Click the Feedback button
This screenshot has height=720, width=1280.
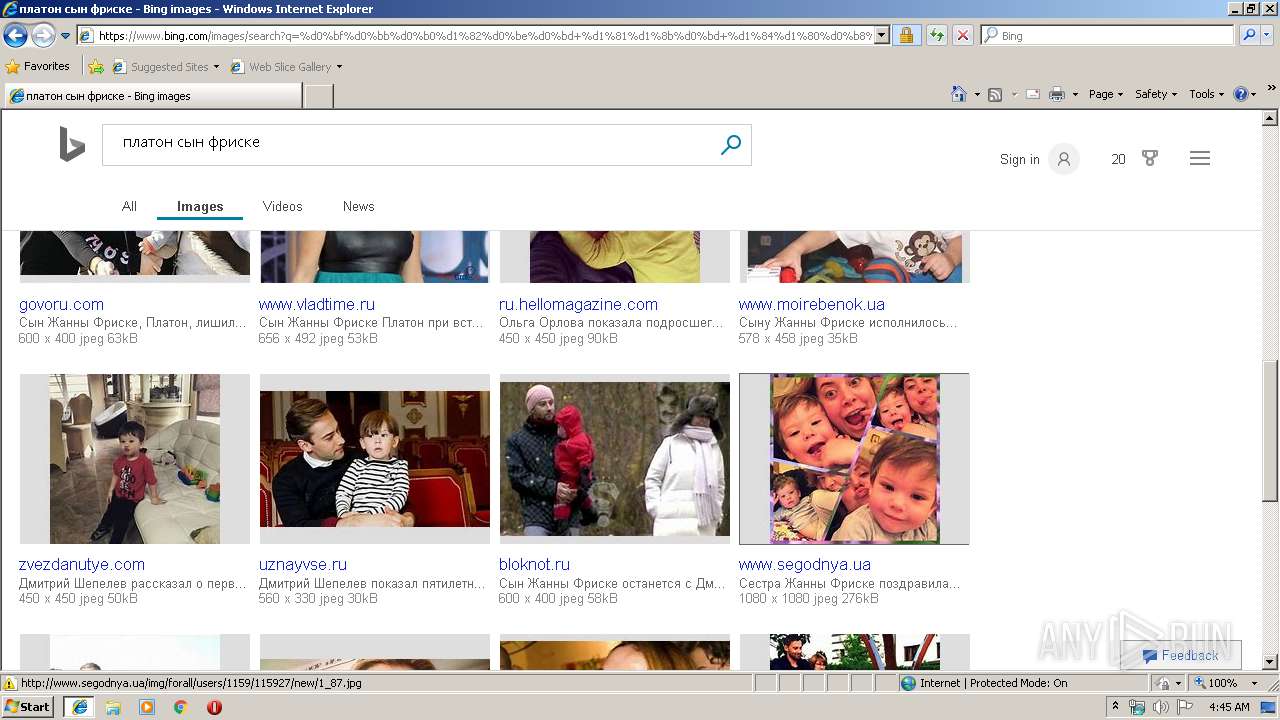click(x=1180, y=656)
